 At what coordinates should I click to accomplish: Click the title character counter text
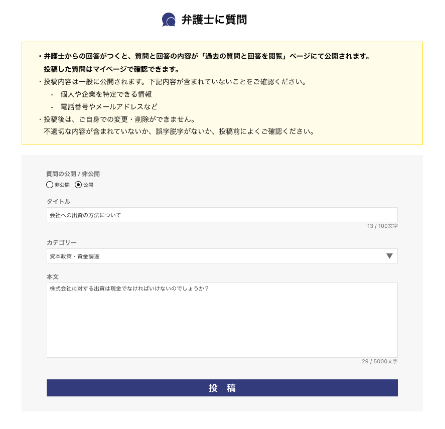(x=382, y=226)
